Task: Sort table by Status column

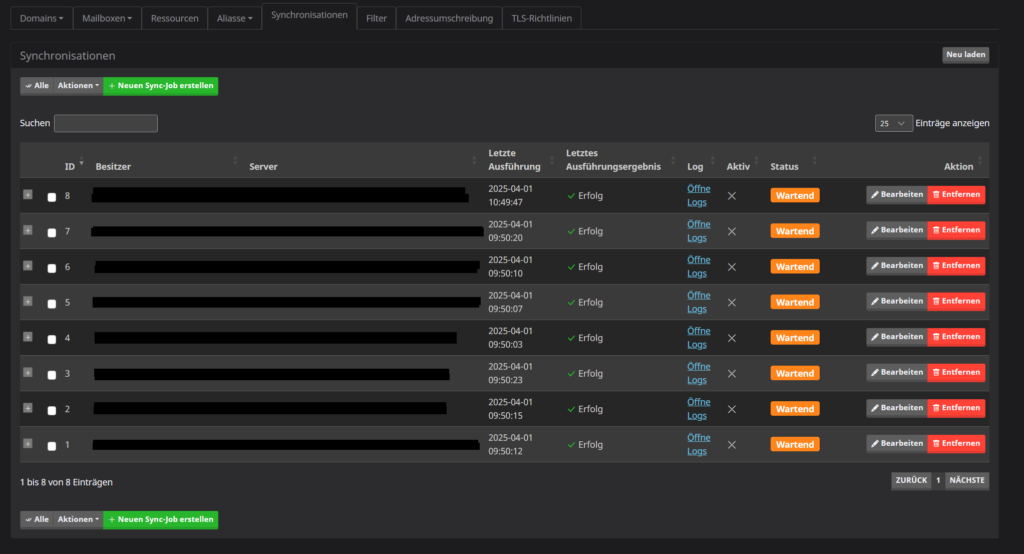Action: 784,167
